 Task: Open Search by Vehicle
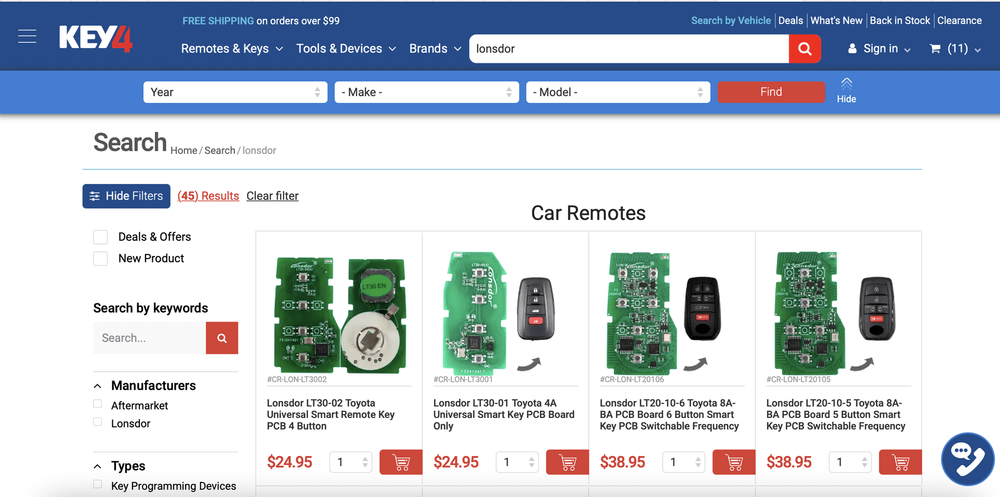click(731, 20)
